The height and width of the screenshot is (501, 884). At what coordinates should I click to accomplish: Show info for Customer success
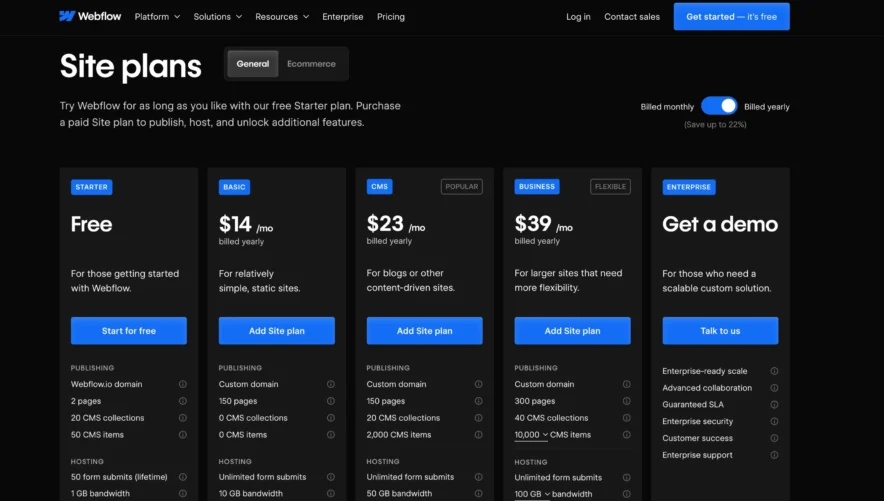coord(774,438)
